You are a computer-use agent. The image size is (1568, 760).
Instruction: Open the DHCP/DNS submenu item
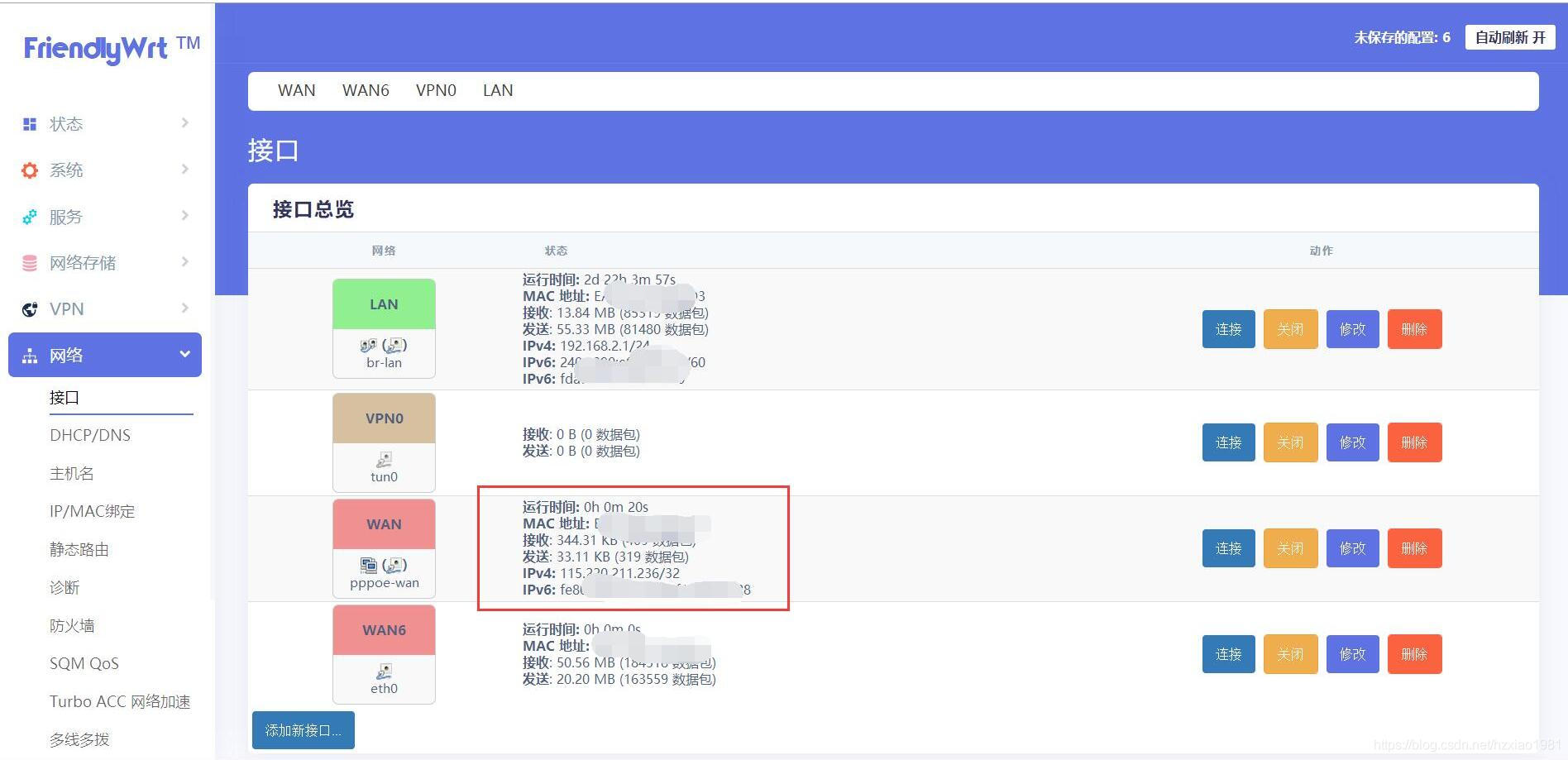[x=90, y=435]
